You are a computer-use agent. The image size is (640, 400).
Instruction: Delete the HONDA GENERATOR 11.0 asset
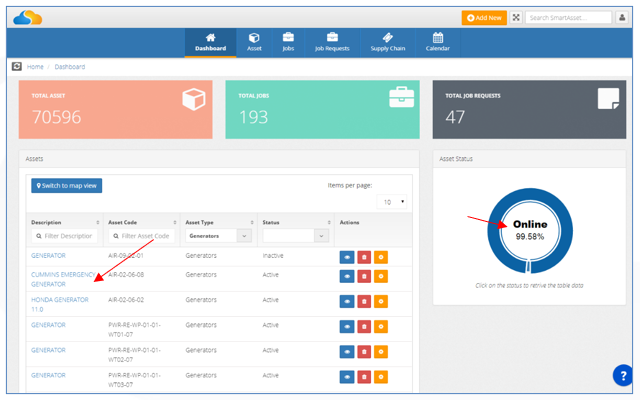tap(364, 302)
